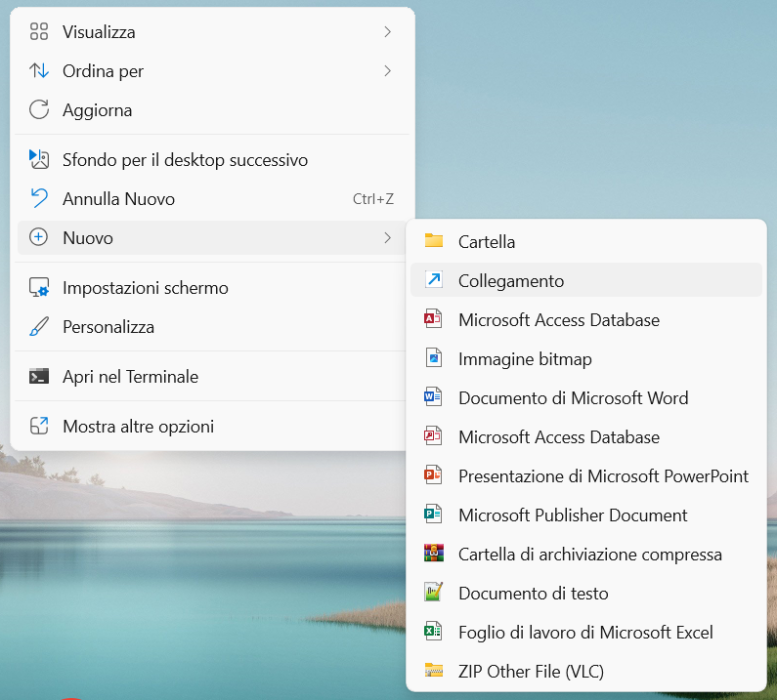Expand the Ordina per submenu arrow
777x700 pixels.
pyautogui.click(x=387, y=71)
